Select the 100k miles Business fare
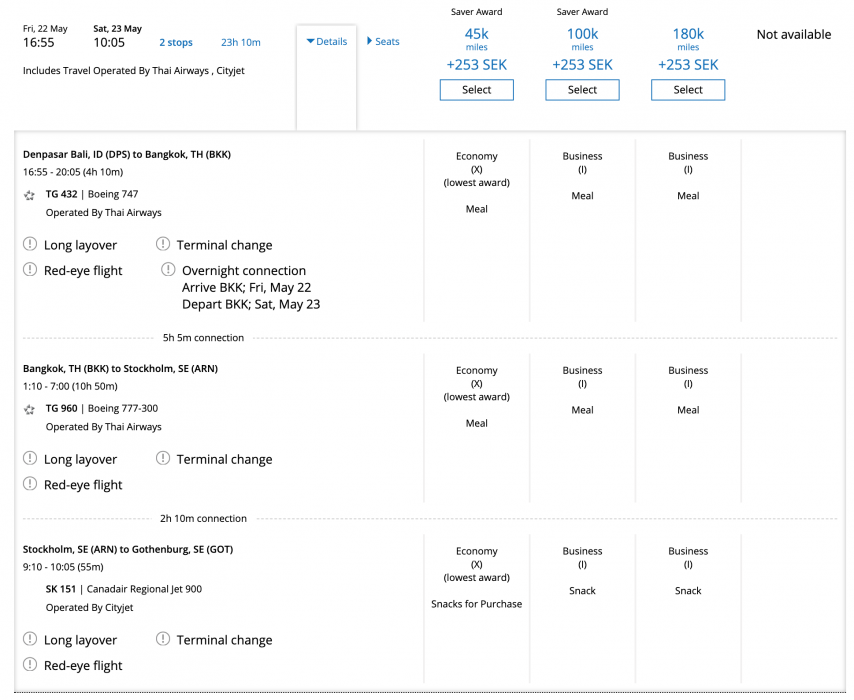The width and height of the screenshot is (854, 700). pyautogui.click(x=582, y=90)
